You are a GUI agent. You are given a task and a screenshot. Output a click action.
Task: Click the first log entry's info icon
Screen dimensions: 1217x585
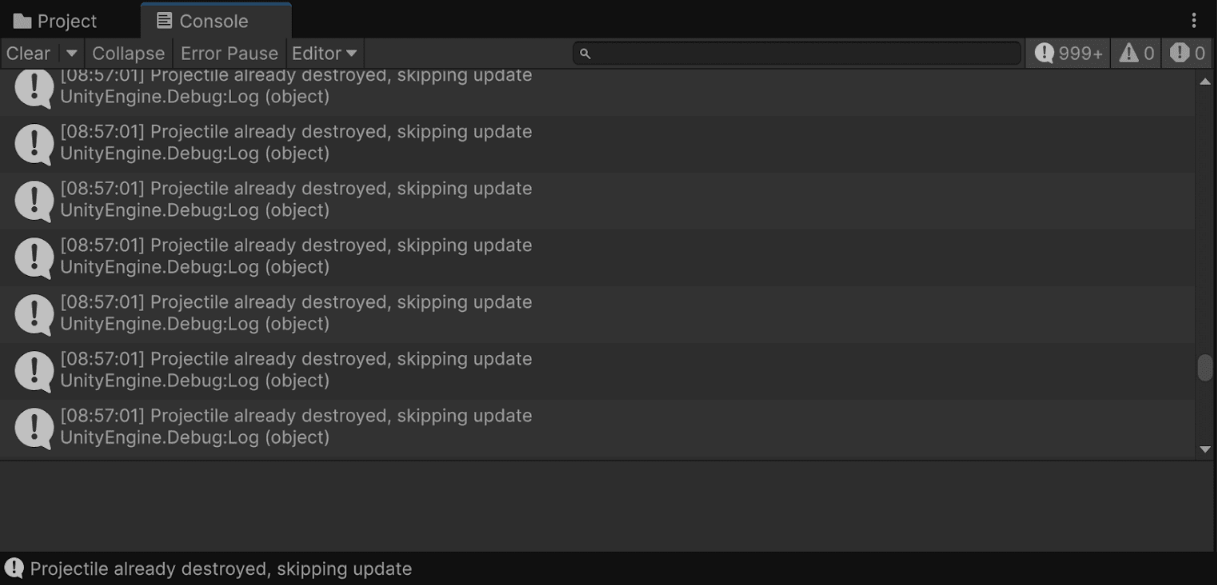coord(34,88)
